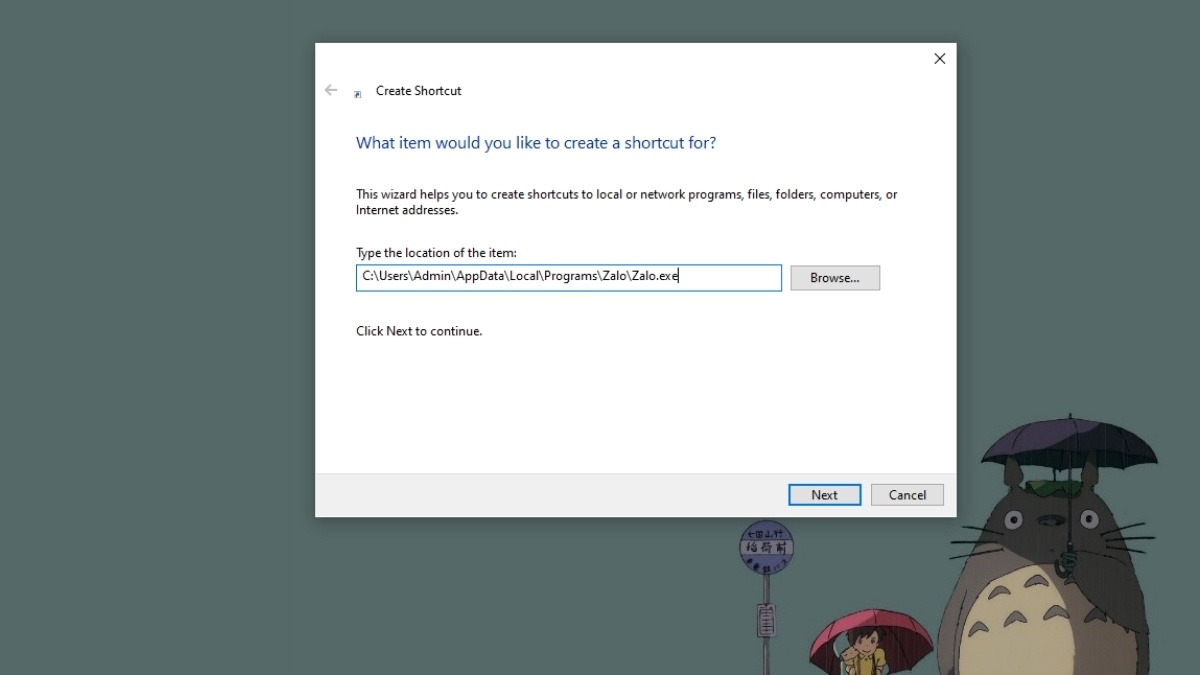Close the Create Shortcut dialog with X

(939, 59)
